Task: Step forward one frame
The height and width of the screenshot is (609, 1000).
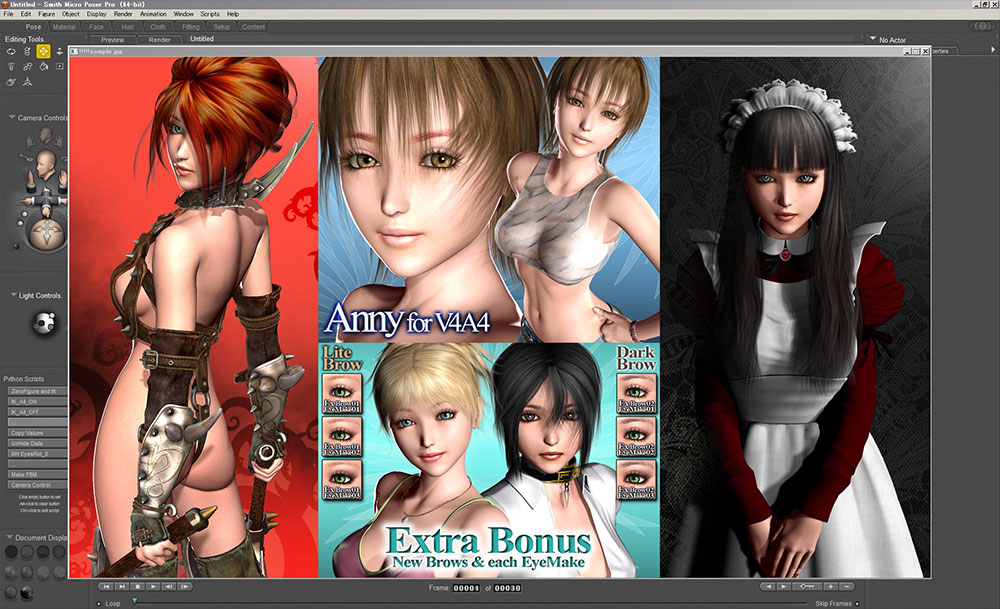Action: [x=184, y=586]
